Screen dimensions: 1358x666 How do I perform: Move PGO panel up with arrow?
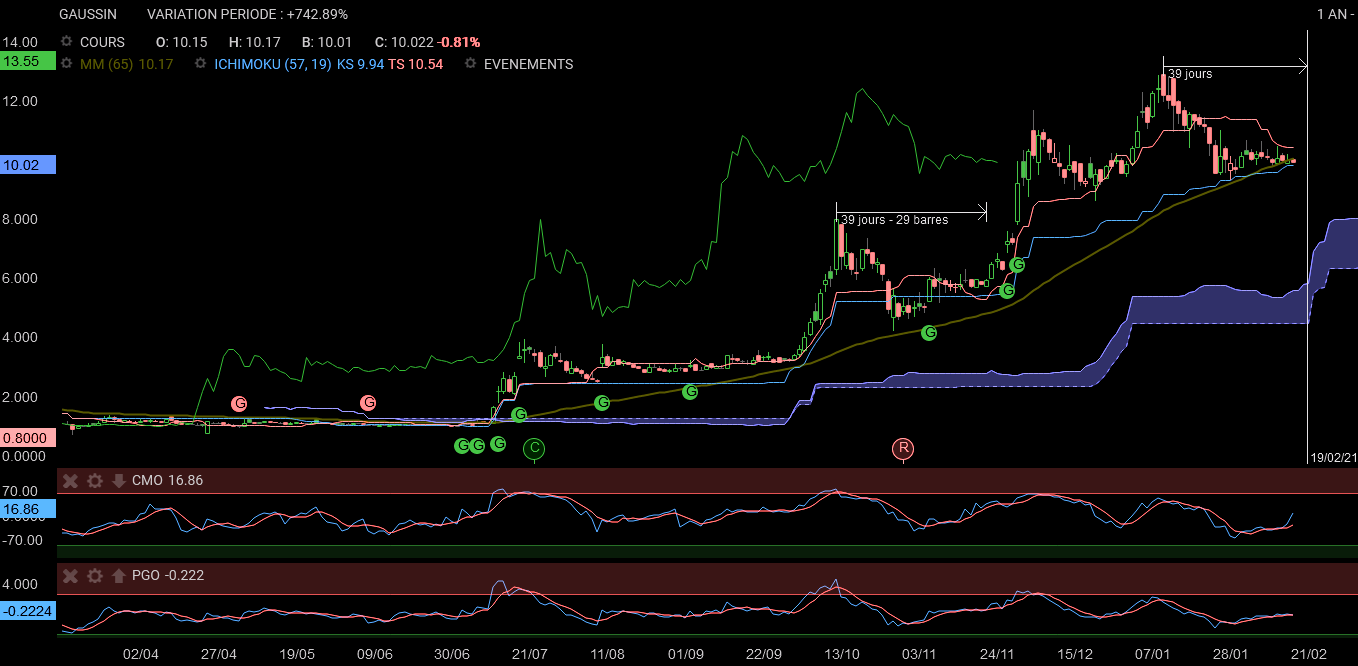118,575
